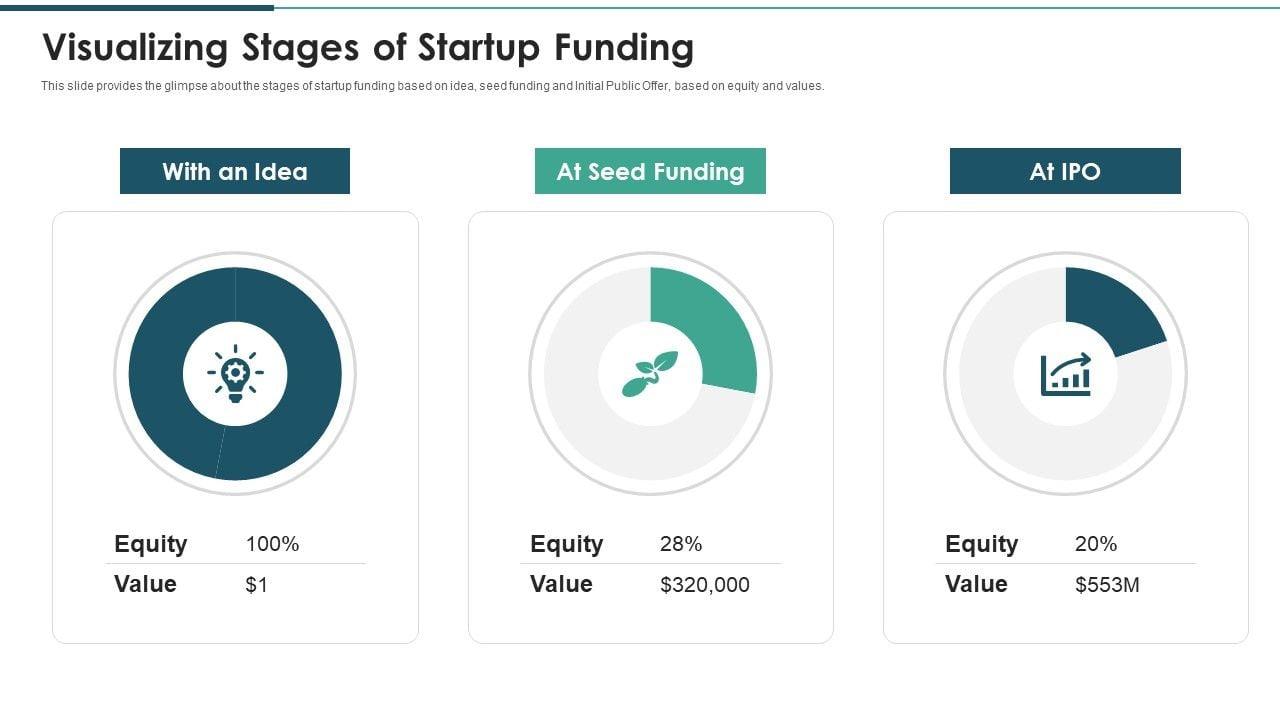The height and width of the screenshot is (720, 1280).
Task: Select the $320,000 value text
Action: coord(704,585)
